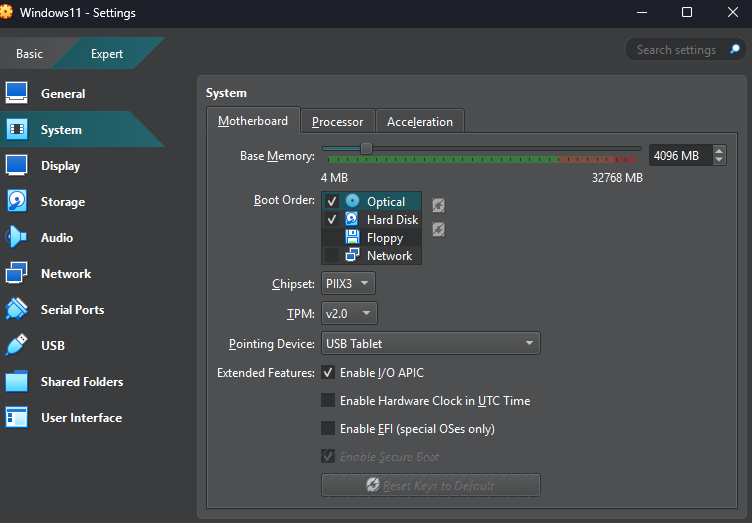752x523 pixels.
Task: Select the Processor tab
Action: coord(337,122)
